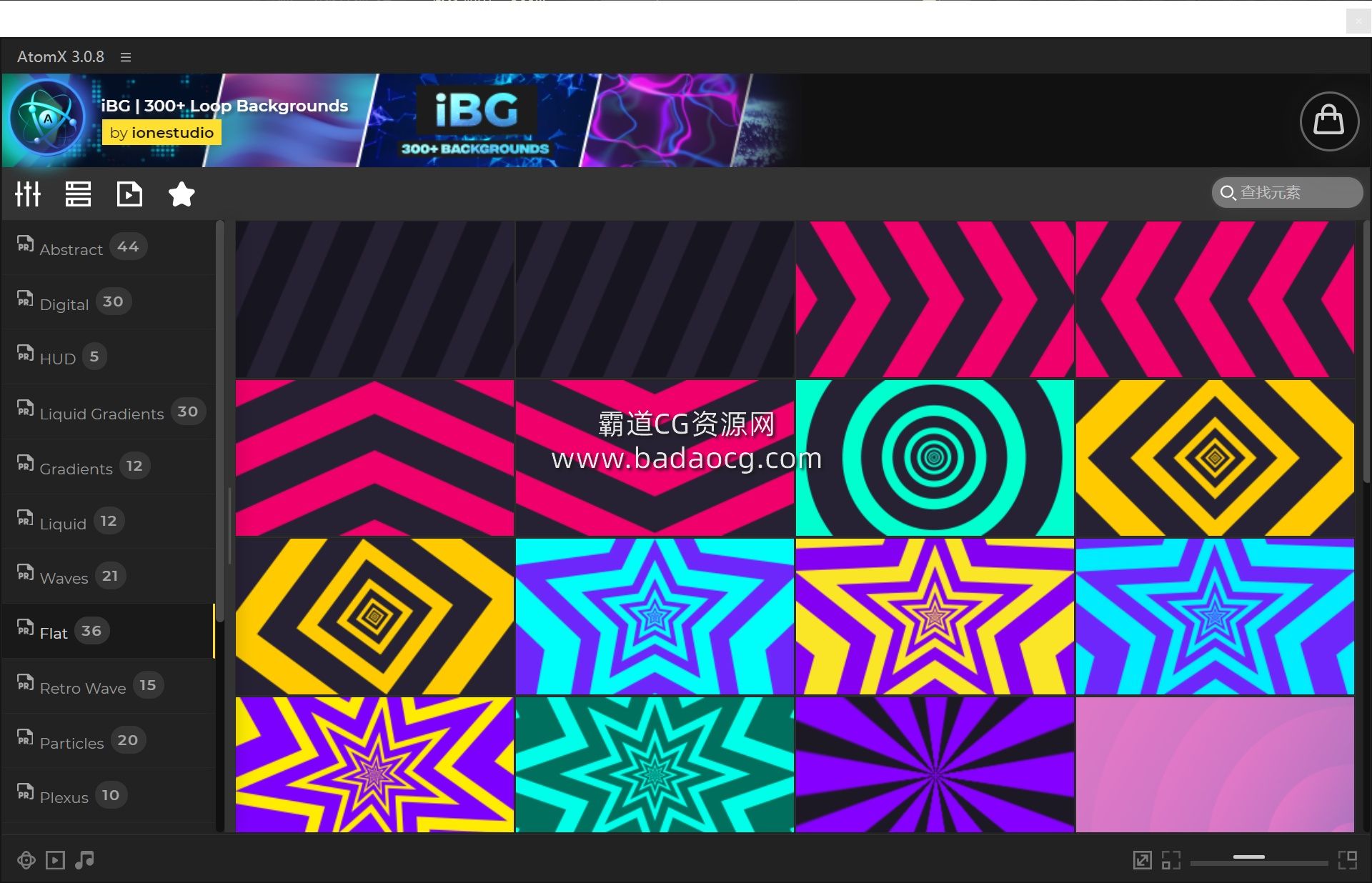Open the Gradients category with 12 items

coord(108,467)
